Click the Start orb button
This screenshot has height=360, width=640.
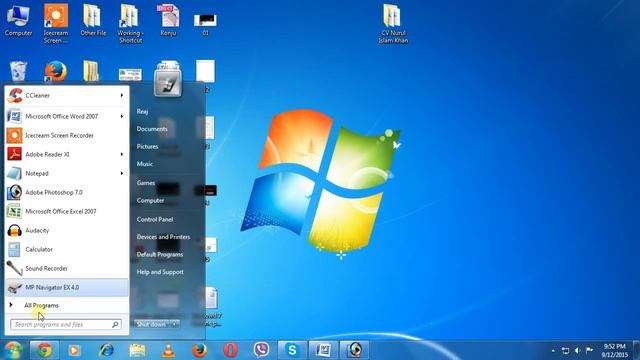13,350
